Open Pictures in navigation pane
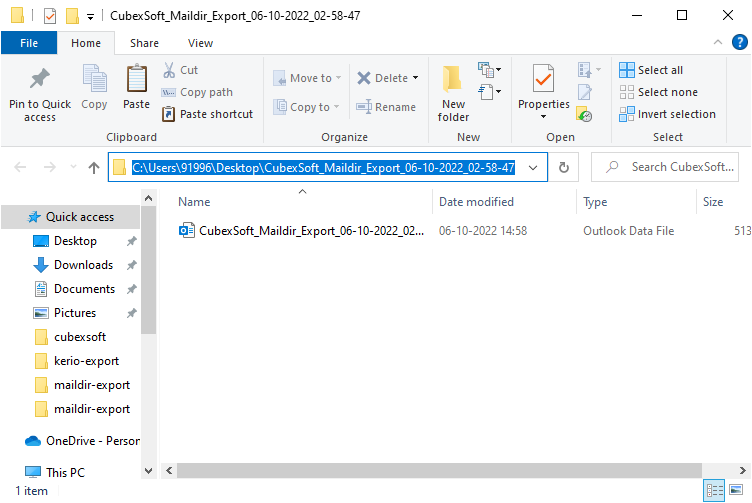The image size is (752, 503). pyautogui.click(x=75, y=313)
